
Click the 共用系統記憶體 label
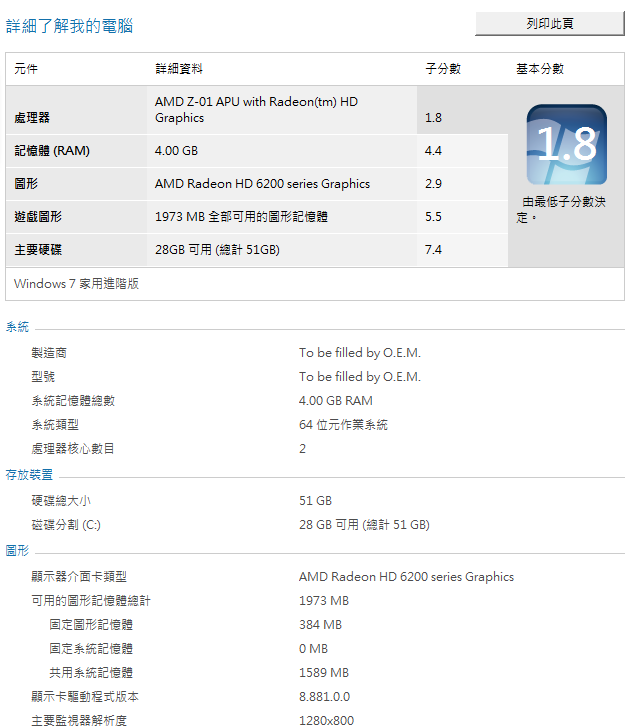(91, 673)
